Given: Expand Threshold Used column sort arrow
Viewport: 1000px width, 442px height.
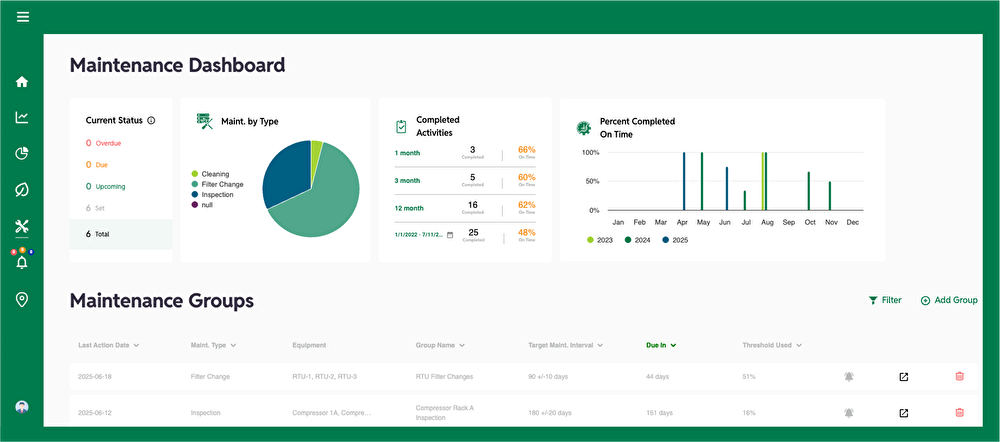Looking at the screenshot, I should click(x=800, y=345).
